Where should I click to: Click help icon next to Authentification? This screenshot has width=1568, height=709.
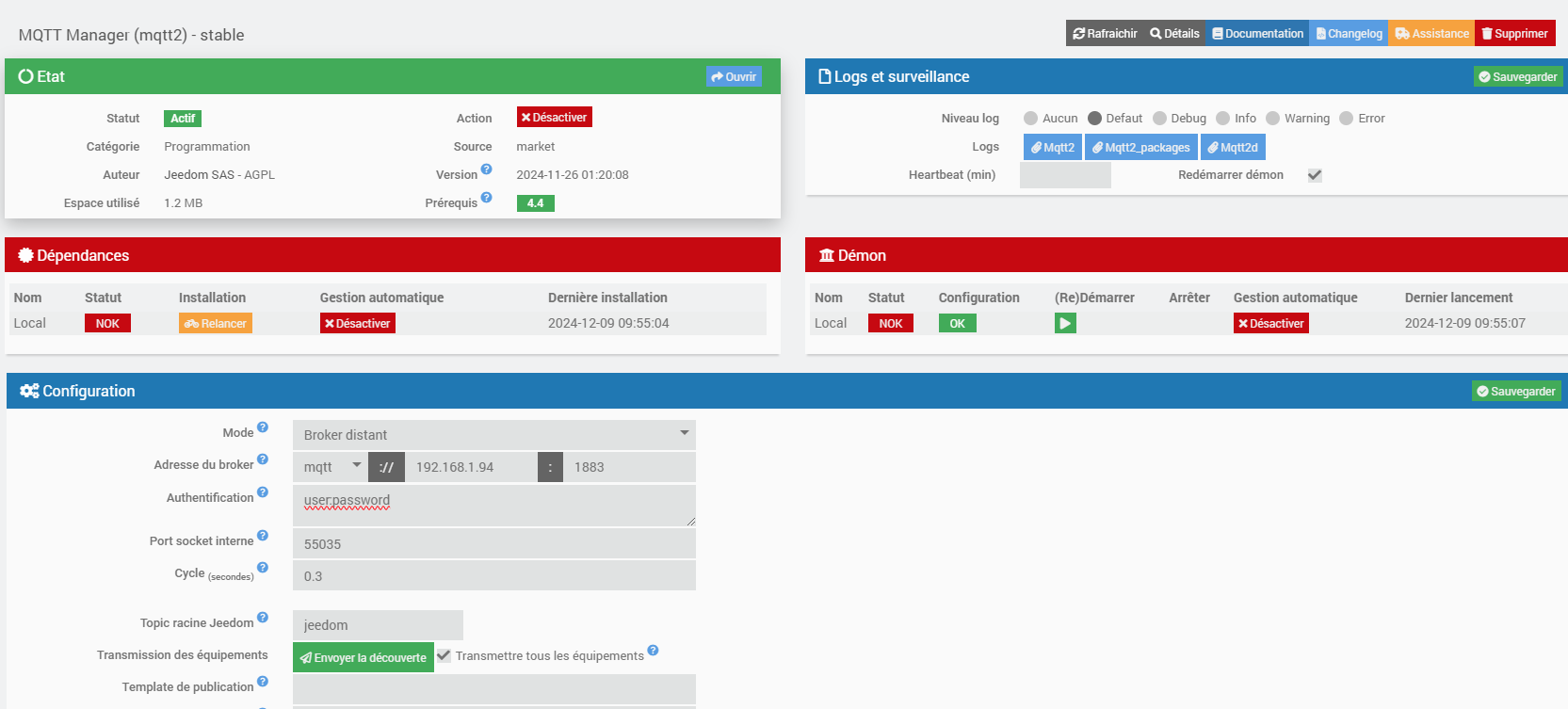[263, 492]
